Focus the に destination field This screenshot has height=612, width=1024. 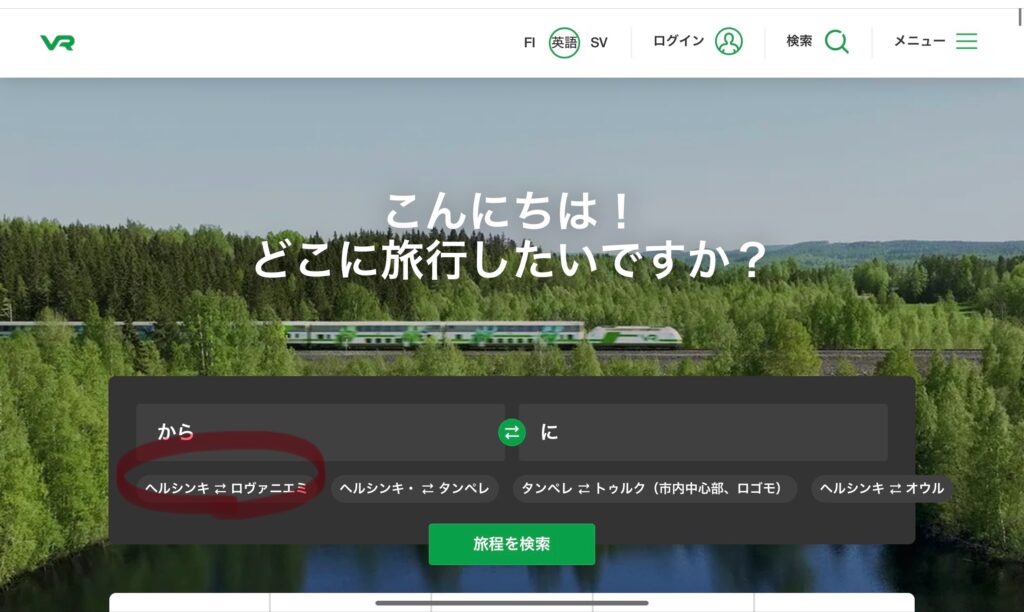tap(703, 432)
